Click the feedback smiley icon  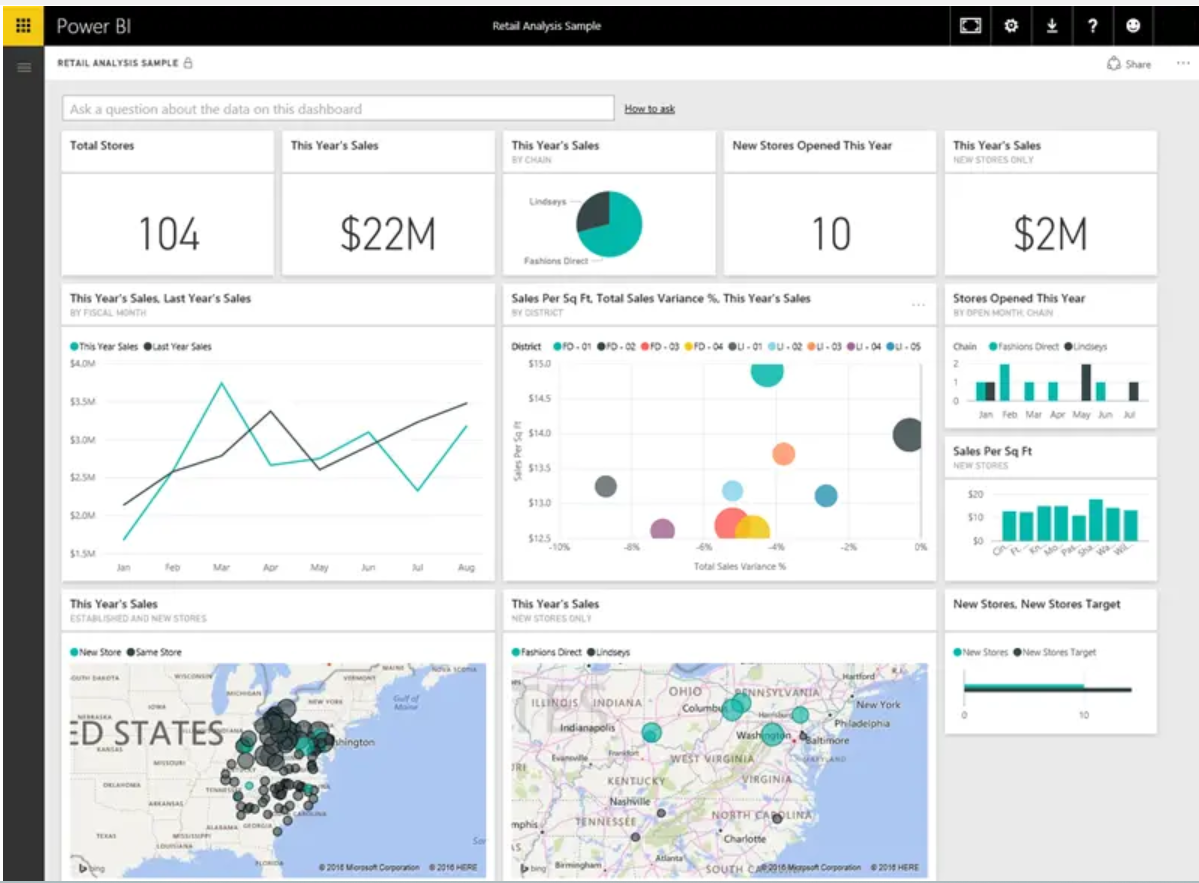[1133, 27]
